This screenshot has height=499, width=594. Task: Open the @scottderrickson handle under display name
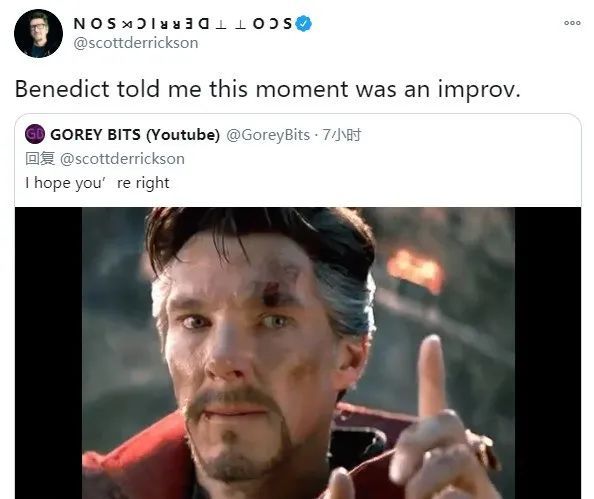coord(136,43)
